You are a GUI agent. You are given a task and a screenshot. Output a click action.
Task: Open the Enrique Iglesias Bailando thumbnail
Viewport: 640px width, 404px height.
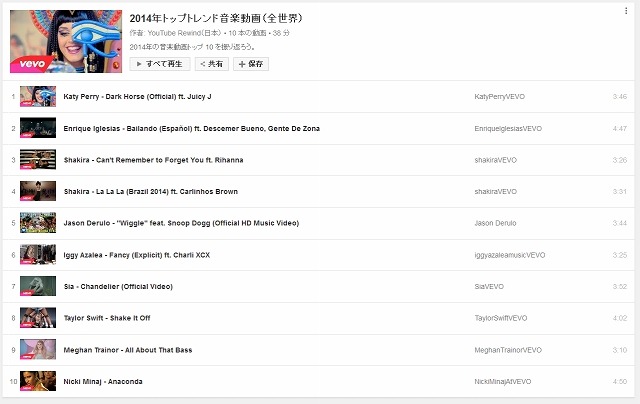pyautogui.click(x=38, y=128)
